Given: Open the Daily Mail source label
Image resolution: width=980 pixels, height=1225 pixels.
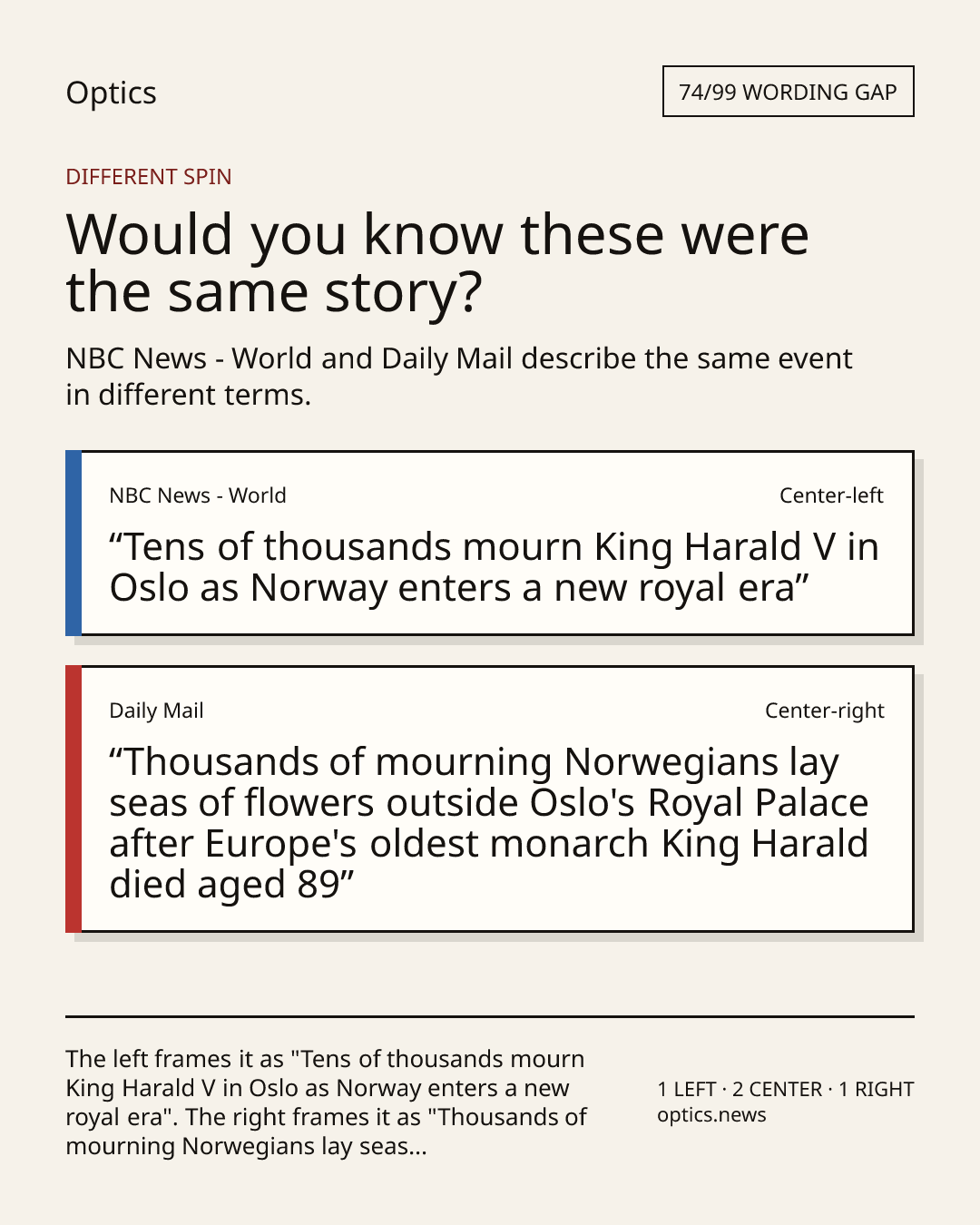Looking at the screenshot, I should pos(156,710).
